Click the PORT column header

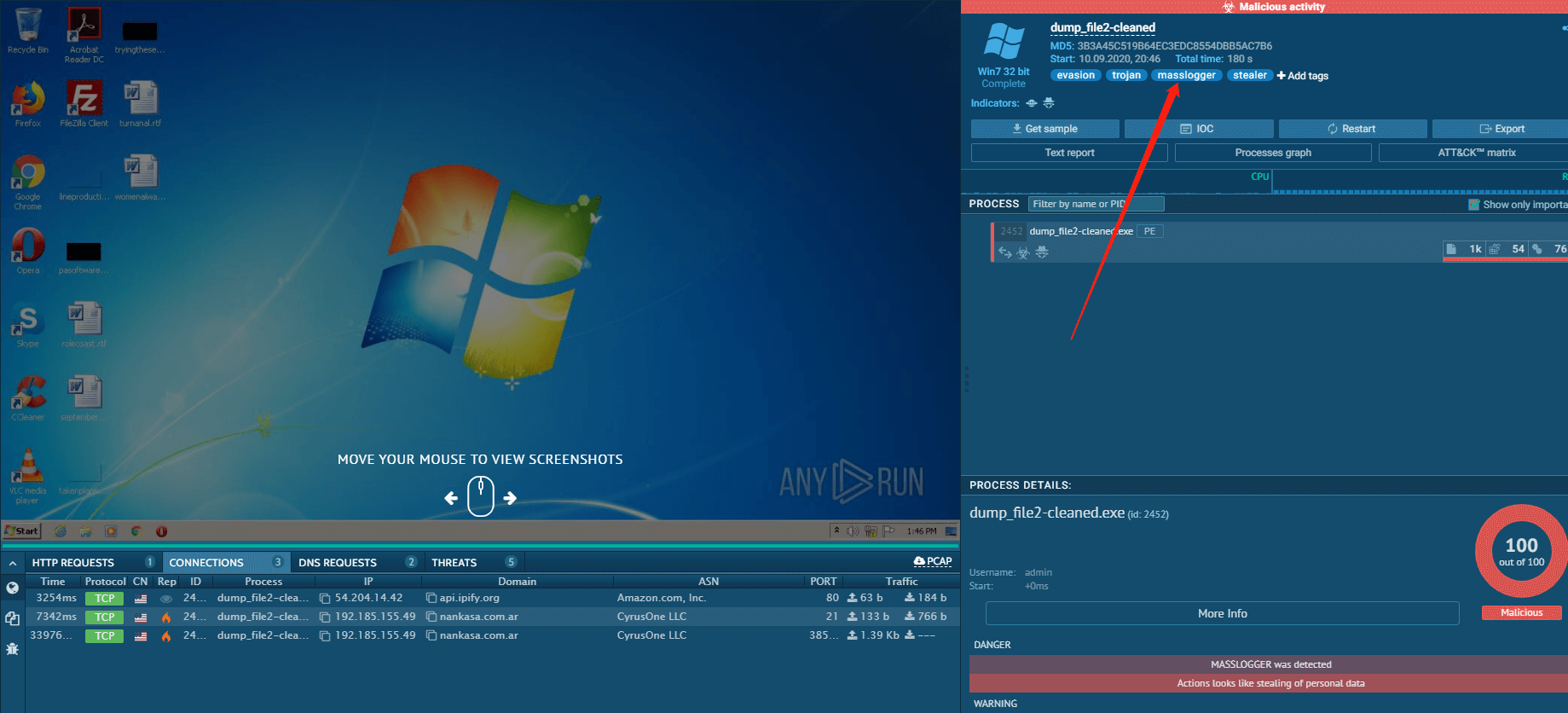(x=824, y=582)
